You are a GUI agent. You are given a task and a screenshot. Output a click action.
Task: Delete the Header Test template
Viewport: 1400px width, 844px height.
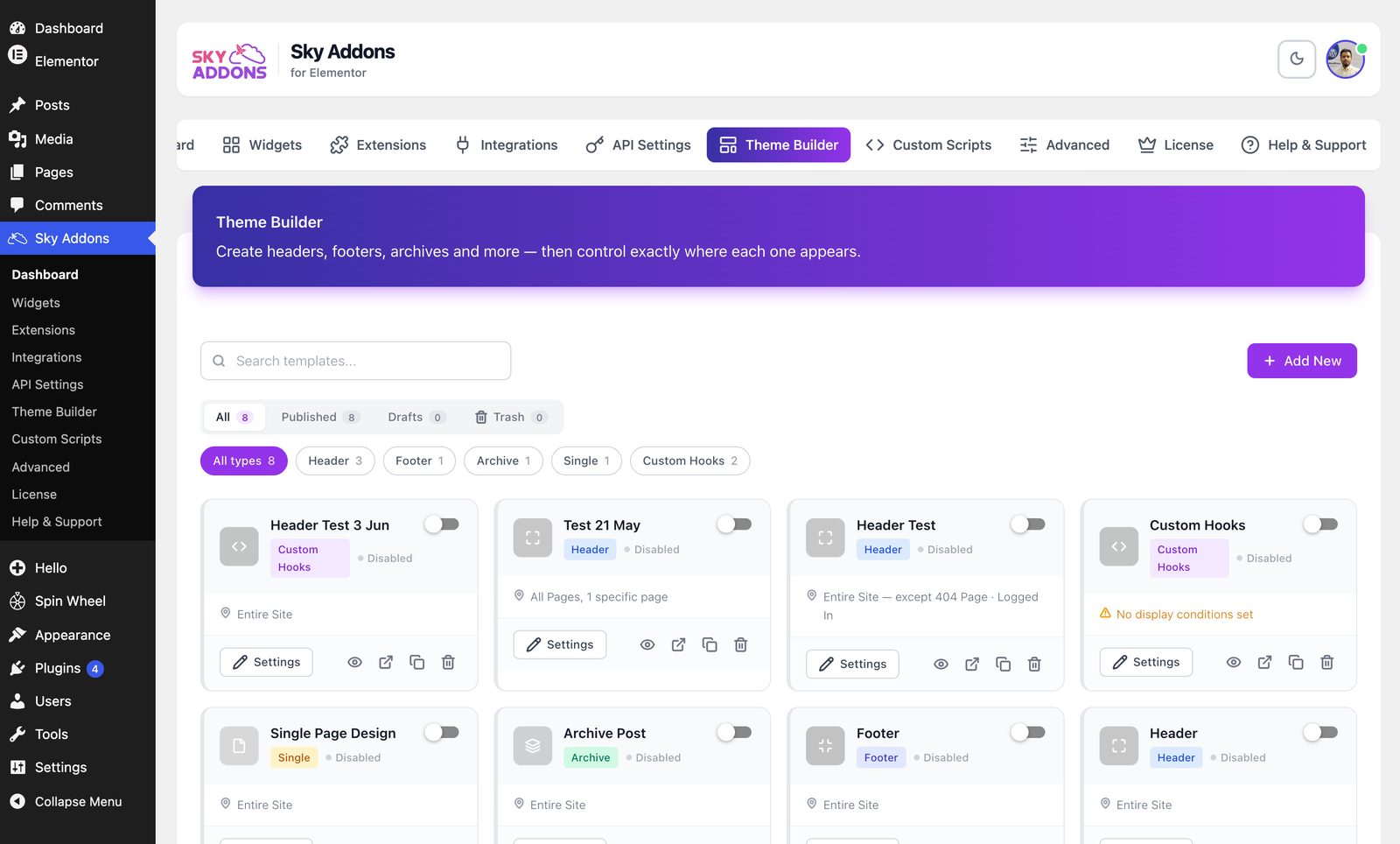[x=1034, y=665]
